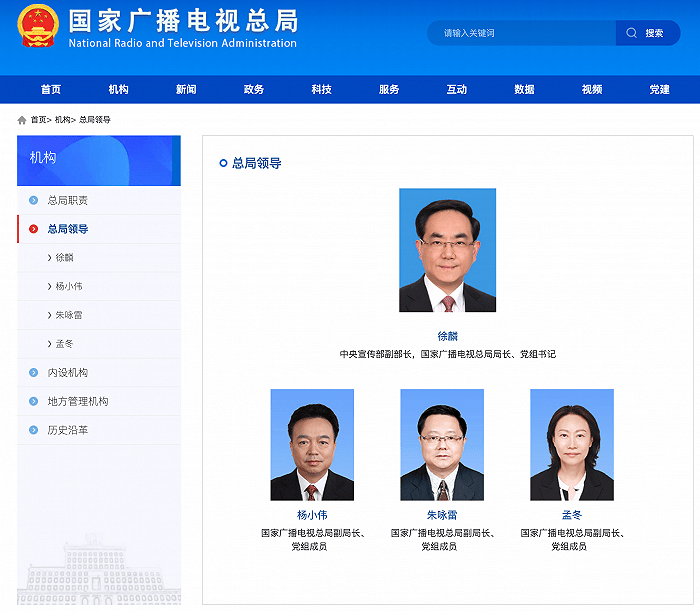The width and height of the screenshot is (700, 611).
Task: Open the 徐麟 name link under portrait
Action: click(447, 336)
